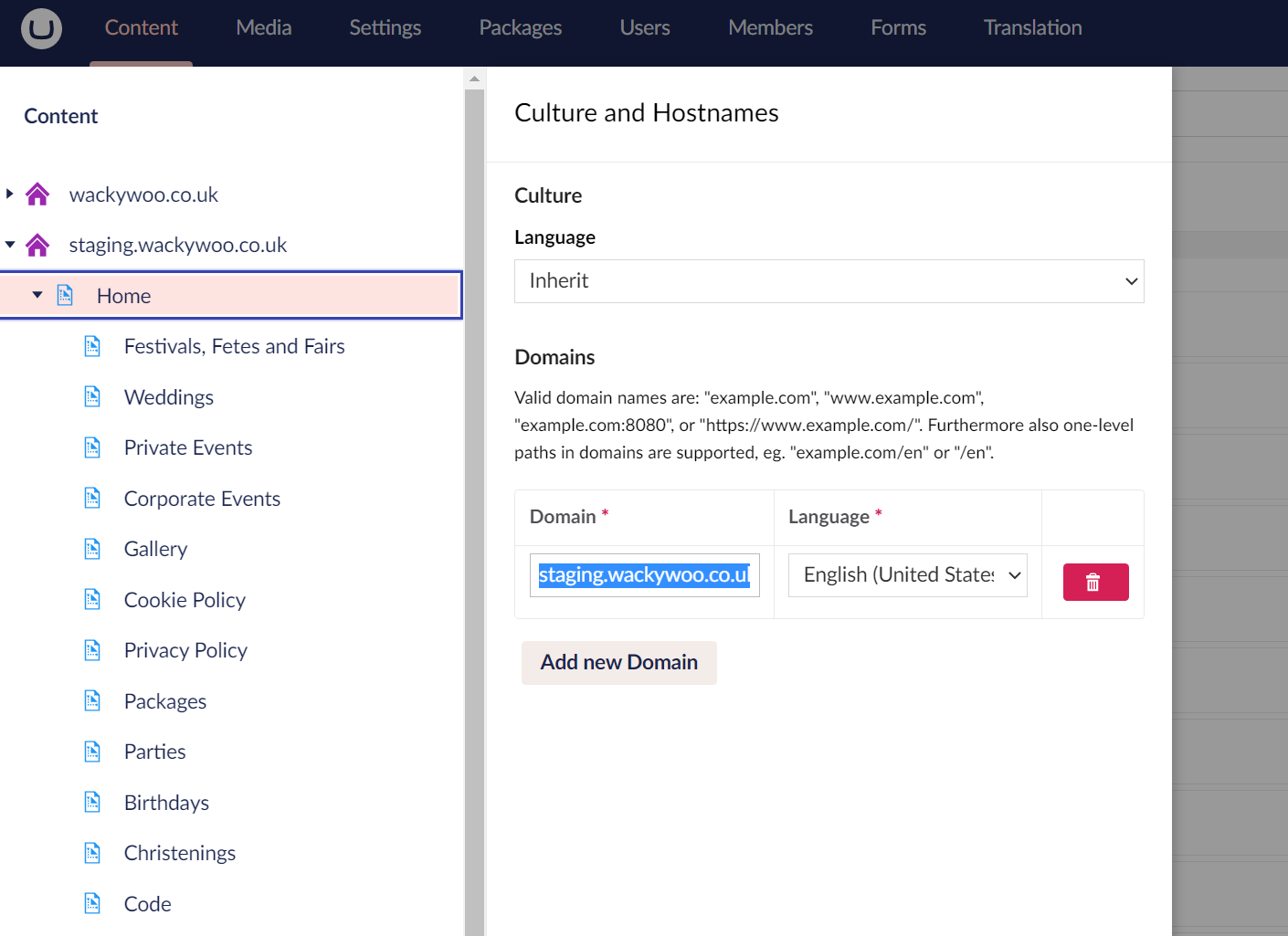
Task: Collapse the Home tree node
Action: pos(37,295)
